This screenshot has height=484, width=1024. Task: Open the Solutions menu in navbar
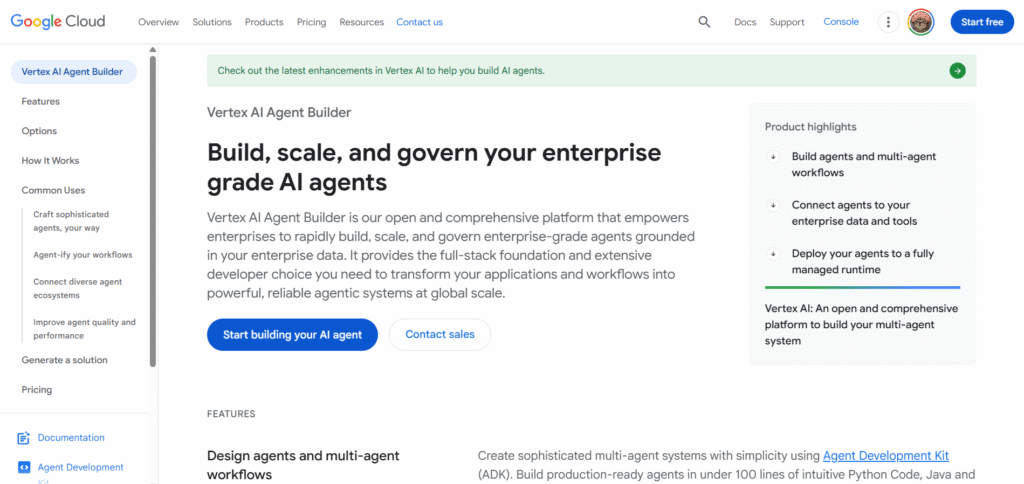pyautogui.click(x=211, y=22)
